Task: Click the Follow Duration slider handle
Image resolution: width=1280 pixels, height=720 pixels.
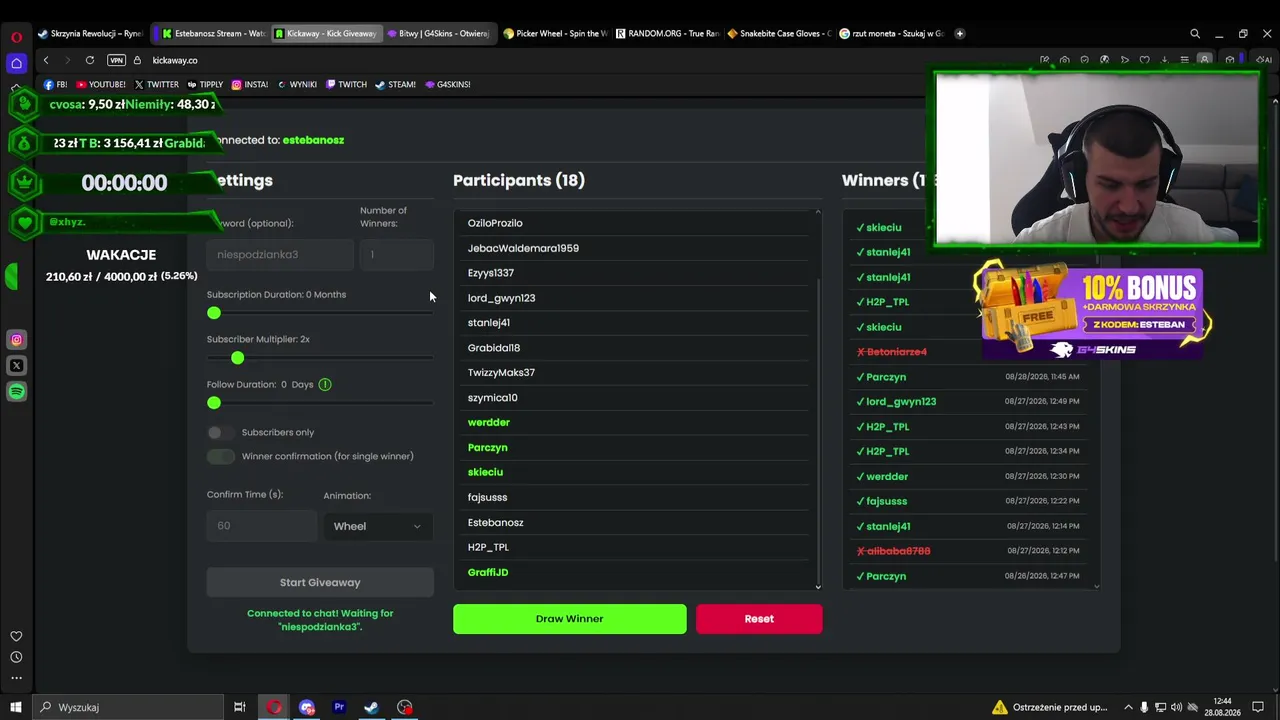Action: (214, 403)
